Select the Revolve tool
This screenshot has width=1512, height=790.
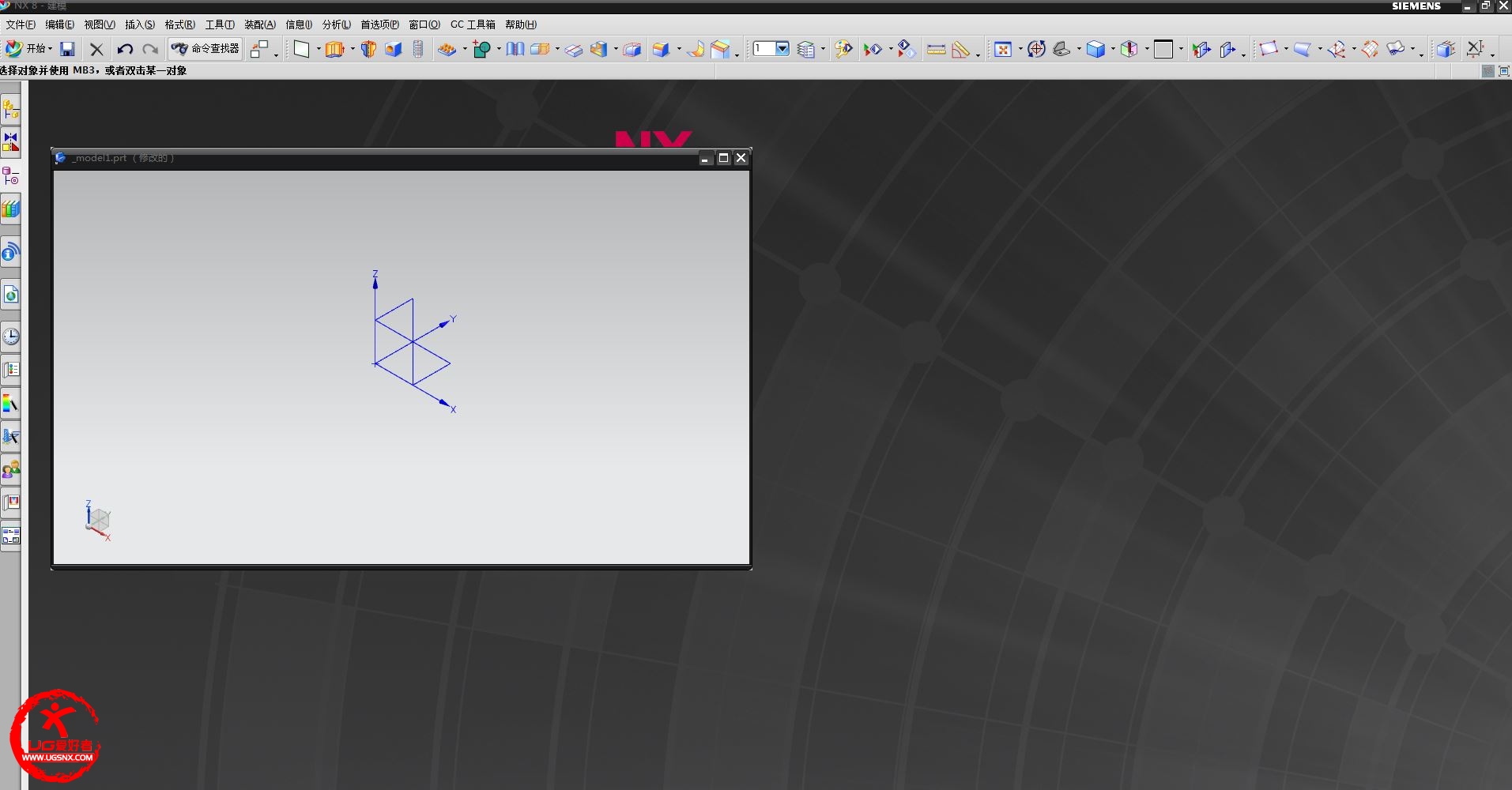coord(368,49)
